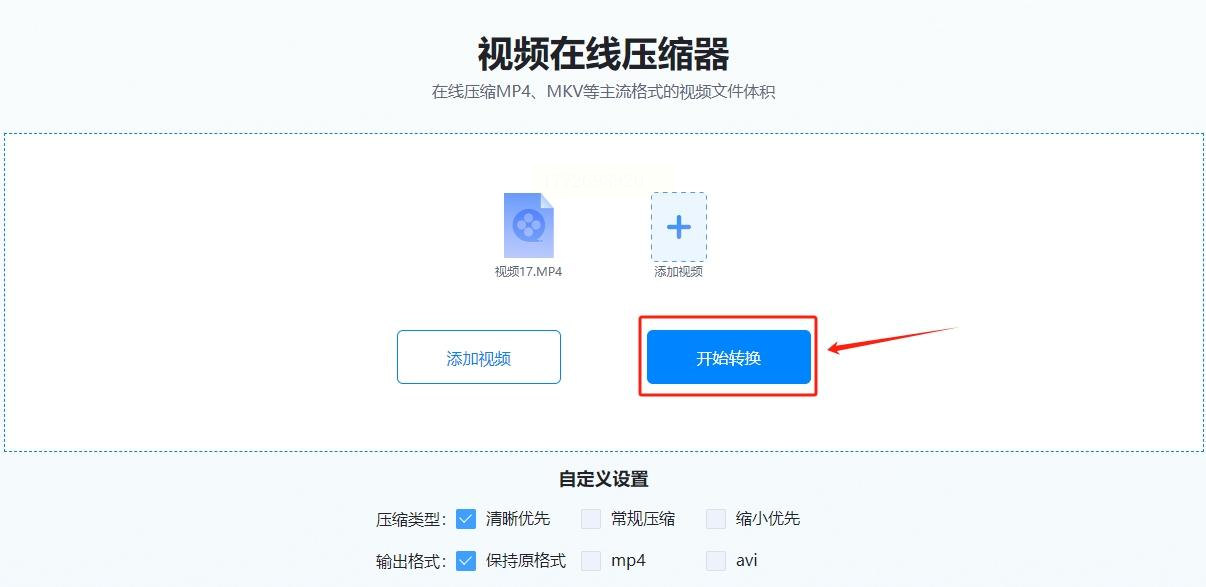Disable the 保持原格式 checkbox

465,561
